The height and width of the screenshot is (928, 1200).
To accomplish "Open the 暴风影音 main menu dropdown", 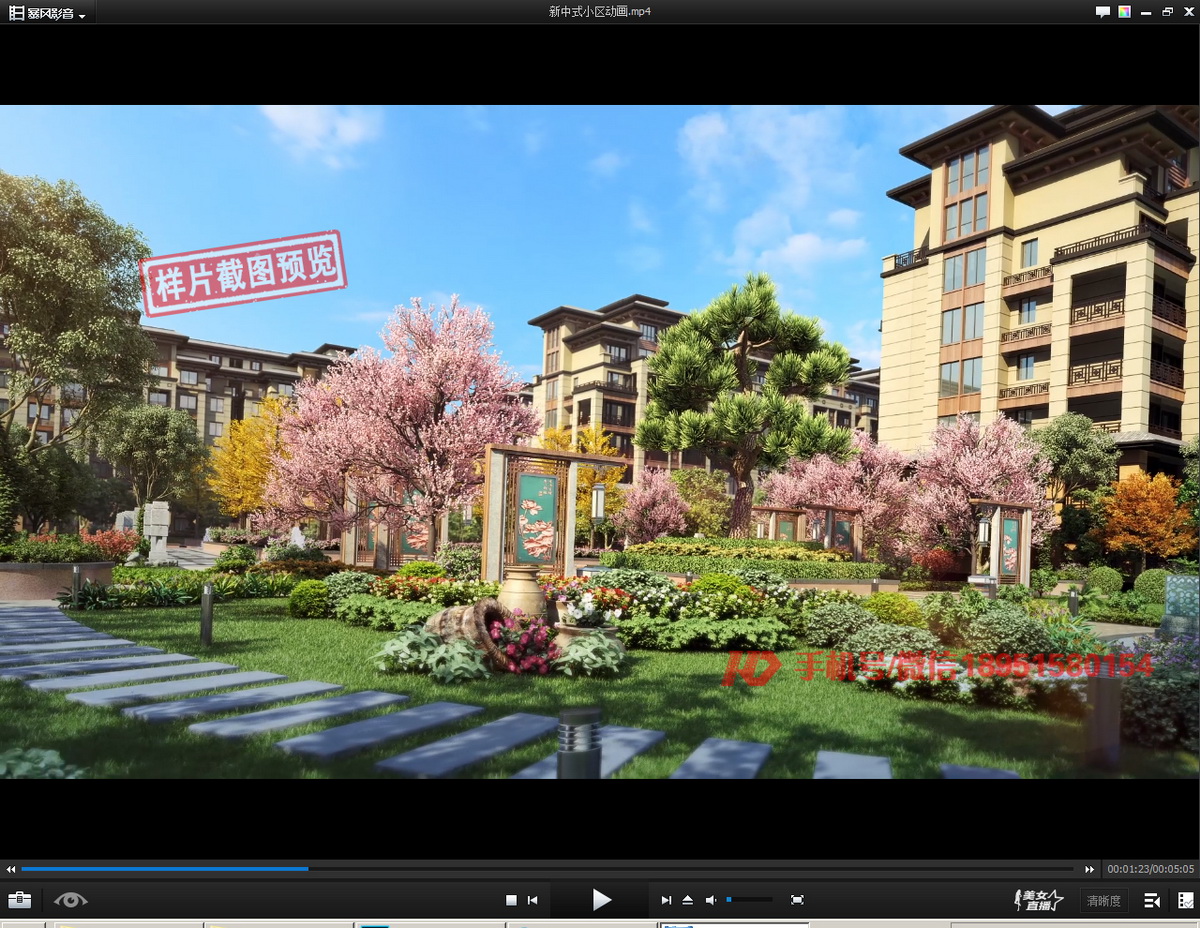I will coord(47,13).
